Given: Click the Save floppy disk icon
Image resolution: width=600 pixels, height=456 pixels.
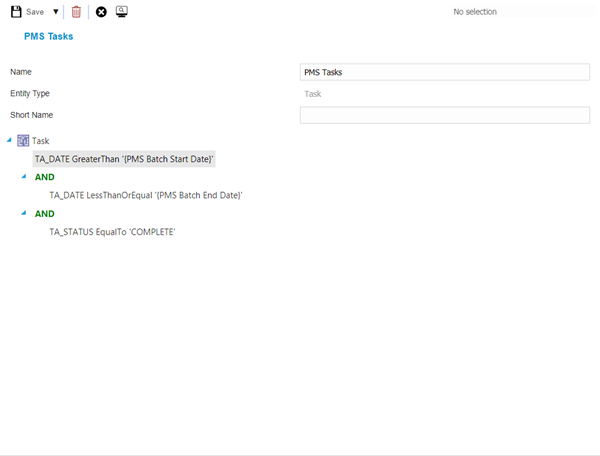Looking at the screenshot, I should [16, 12].
